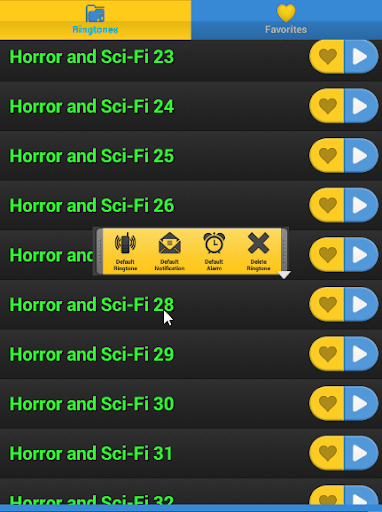
Task: Open the Ringtones tab
Action: tap(95, 20)
